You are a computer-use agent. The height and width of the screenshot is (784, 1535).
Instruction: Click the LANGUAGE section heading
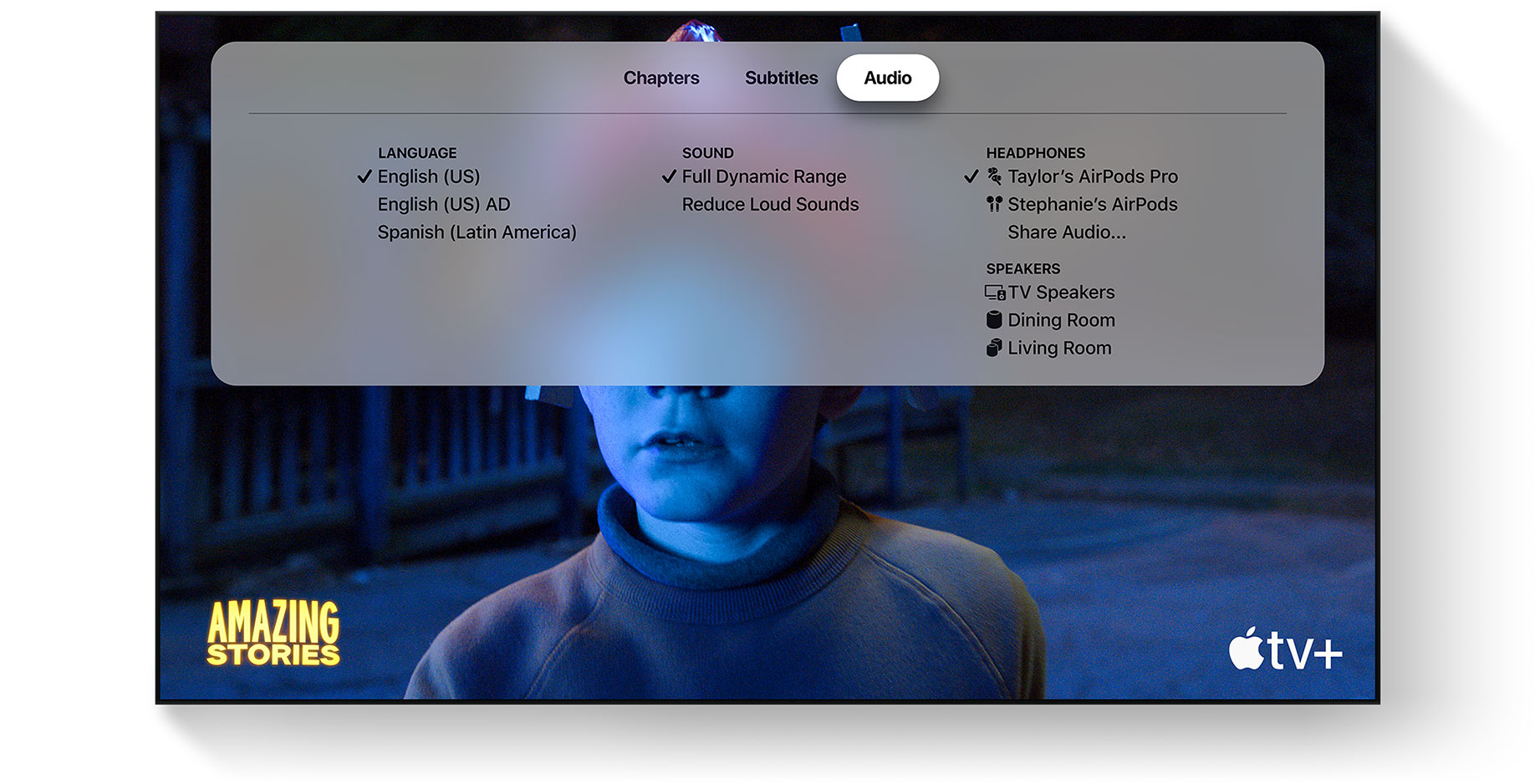[417, 153]
